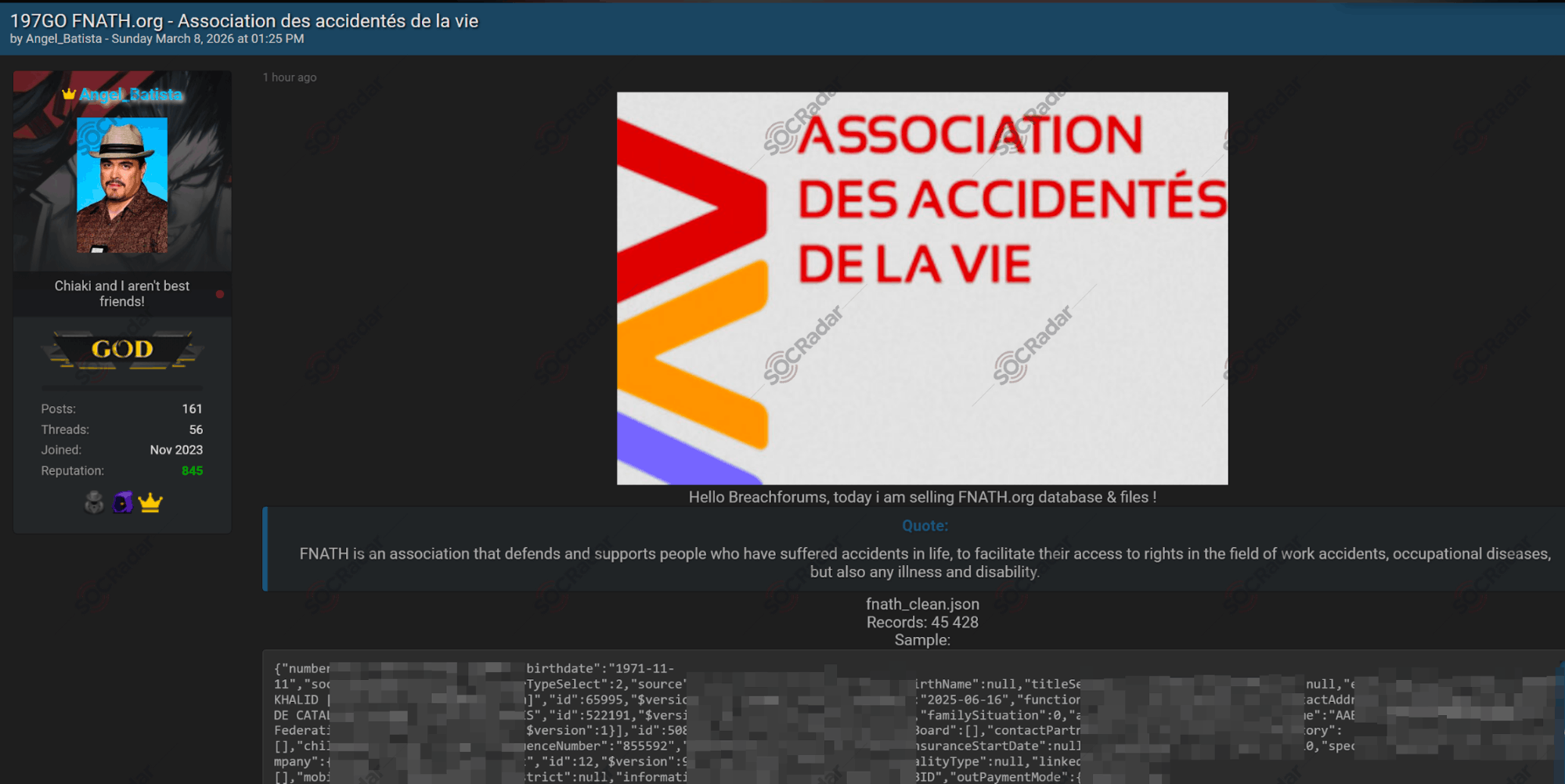The height and width of the screenshot is (784, 1565).
Task: Click the 'Hello Breachforums' selling message line
Action: (x=922, y=497)
